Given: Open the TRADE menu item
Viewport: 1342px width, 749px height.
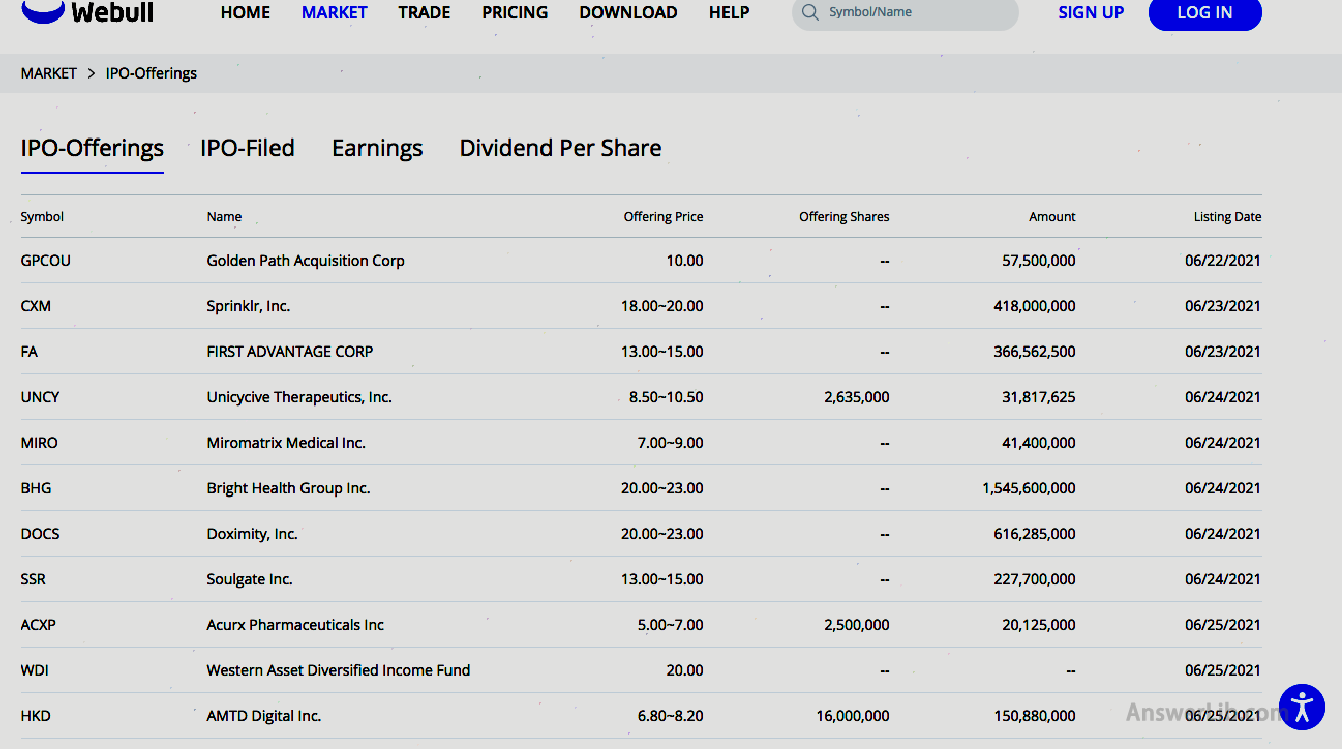Looking at the screenshot, I should 424,12.
